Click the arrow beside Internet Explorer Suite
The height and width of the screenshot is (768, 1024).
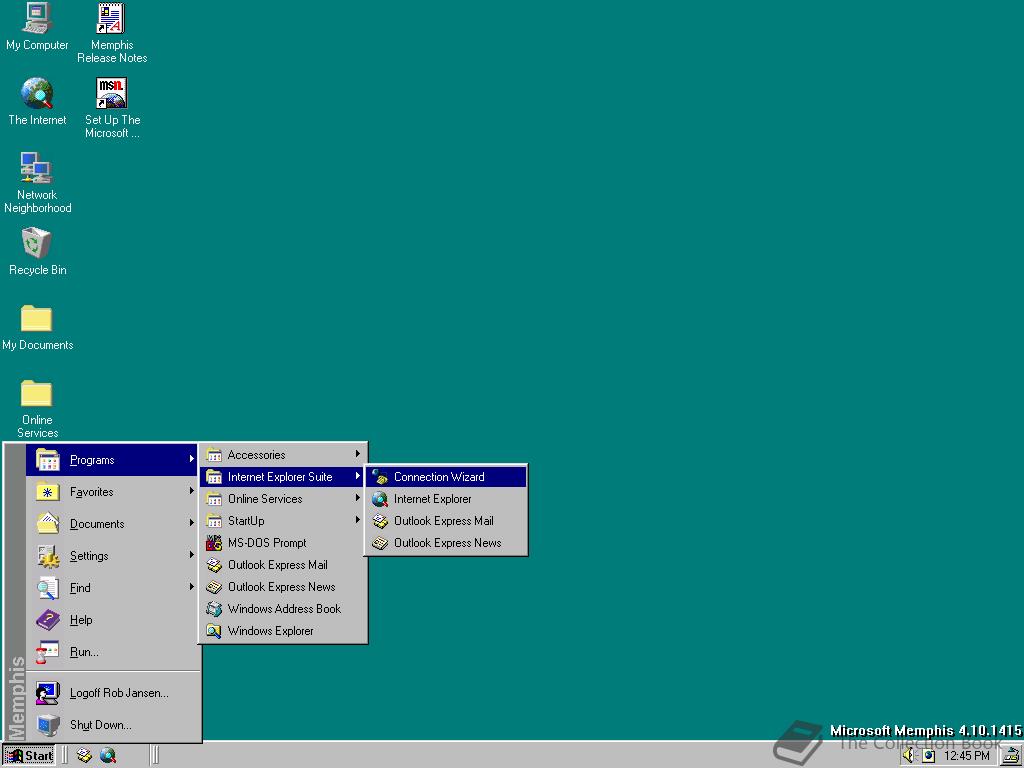[x=357, y=476]
